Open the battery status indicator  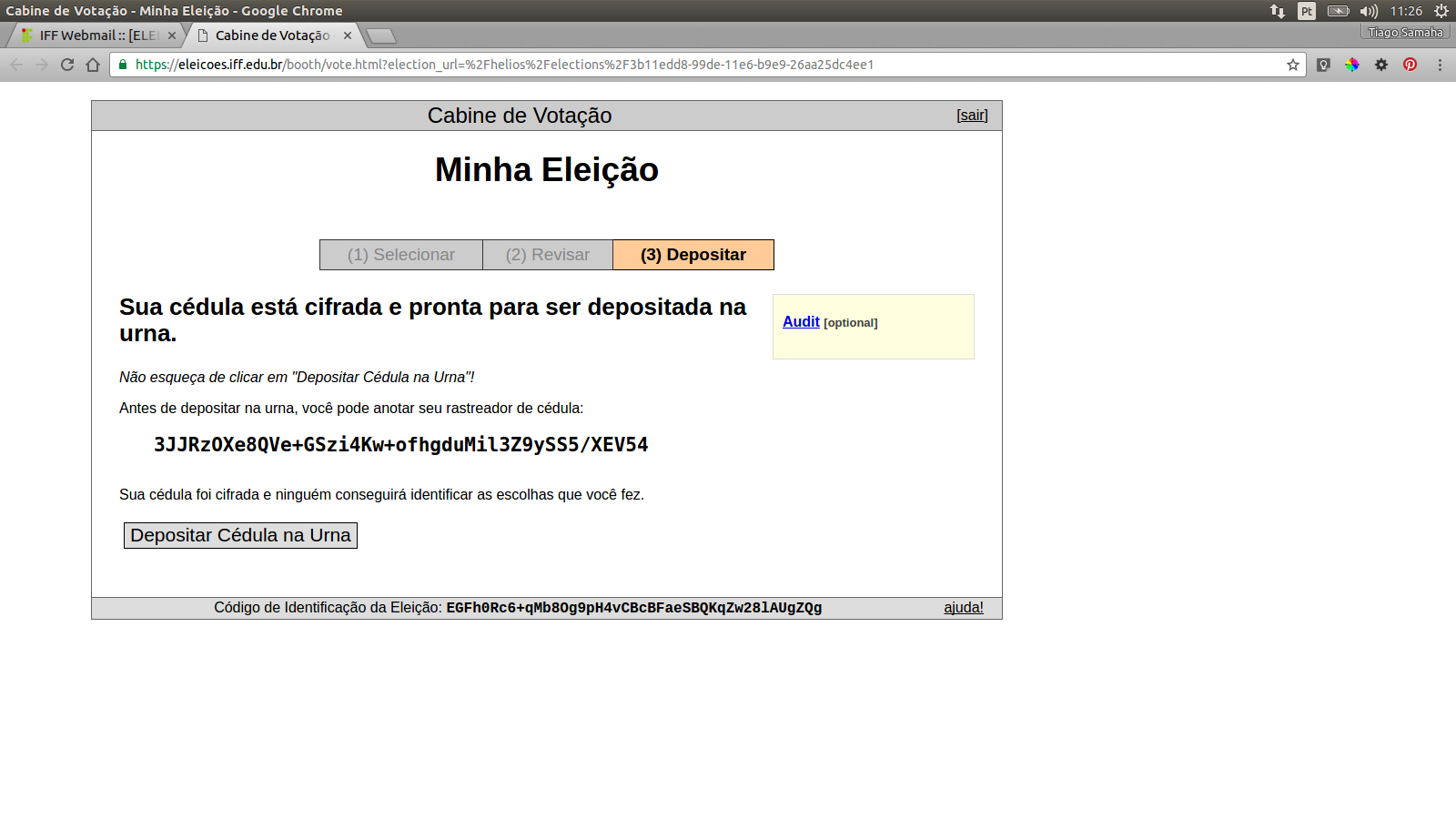pos(1339,11)
